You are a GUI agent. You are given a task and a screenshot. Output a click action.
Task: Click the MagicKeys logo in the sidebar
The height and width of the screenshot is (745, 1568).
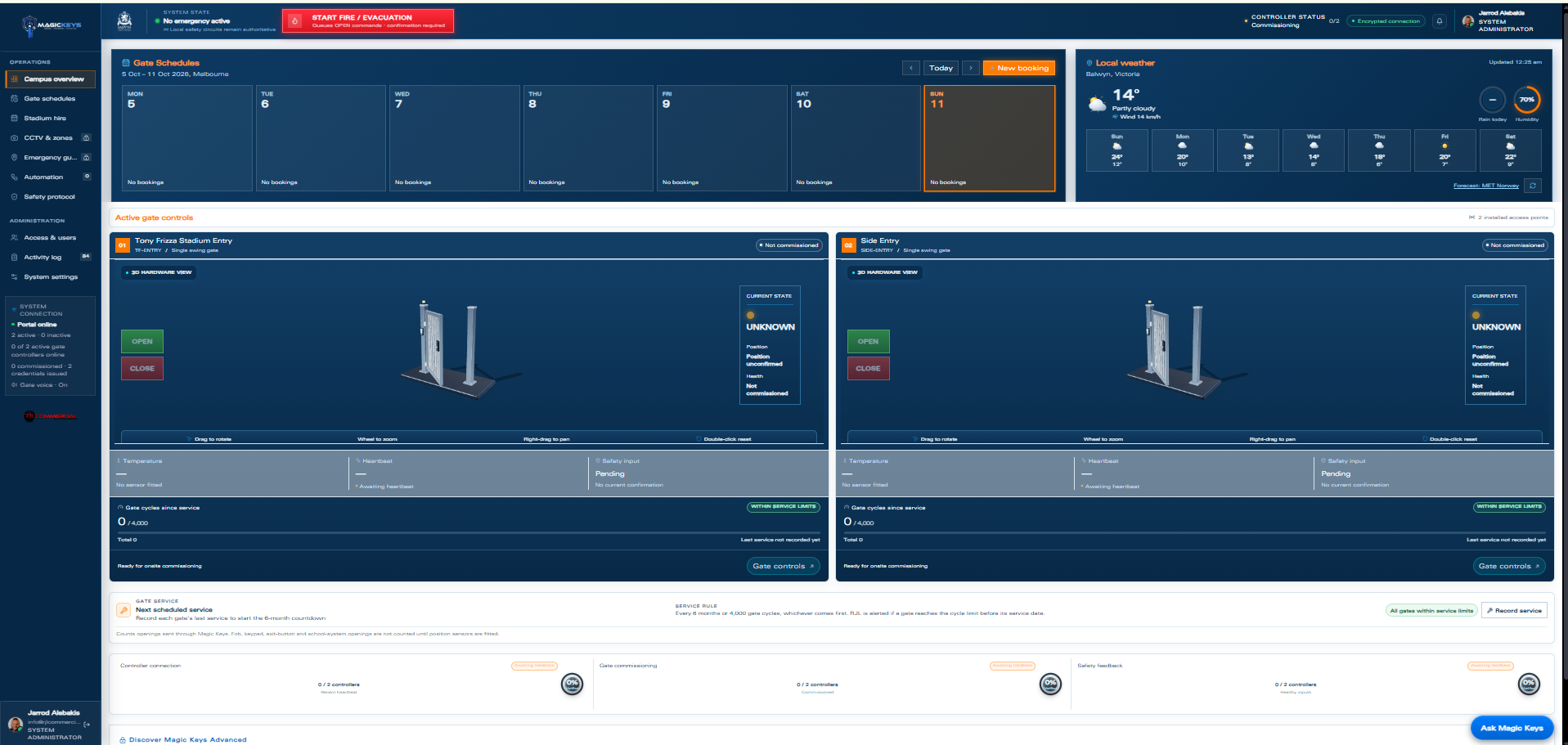(x=51, y=25)
